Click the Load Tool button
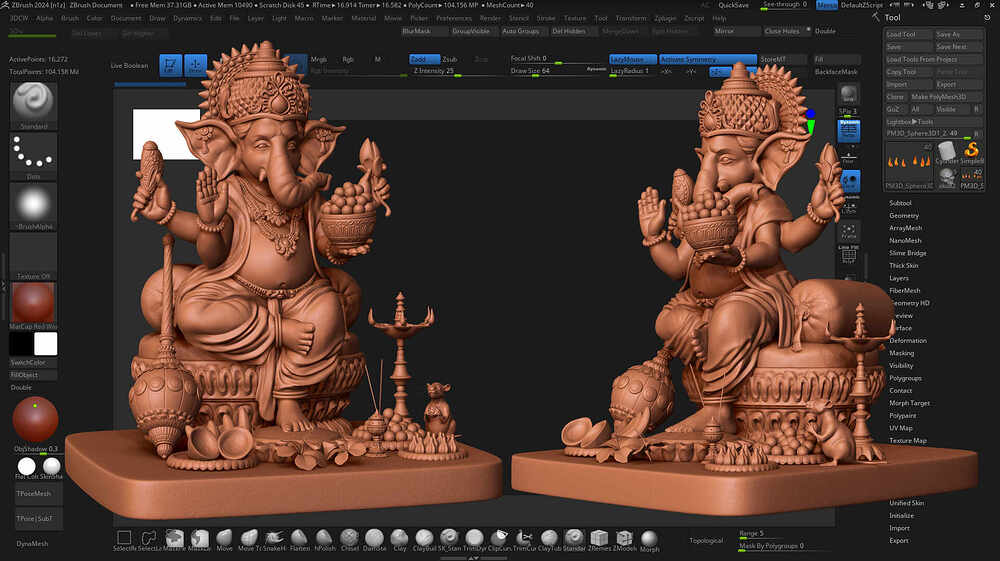The width and height of the screenshot is (1000, 561). click(x=908, y=34)
